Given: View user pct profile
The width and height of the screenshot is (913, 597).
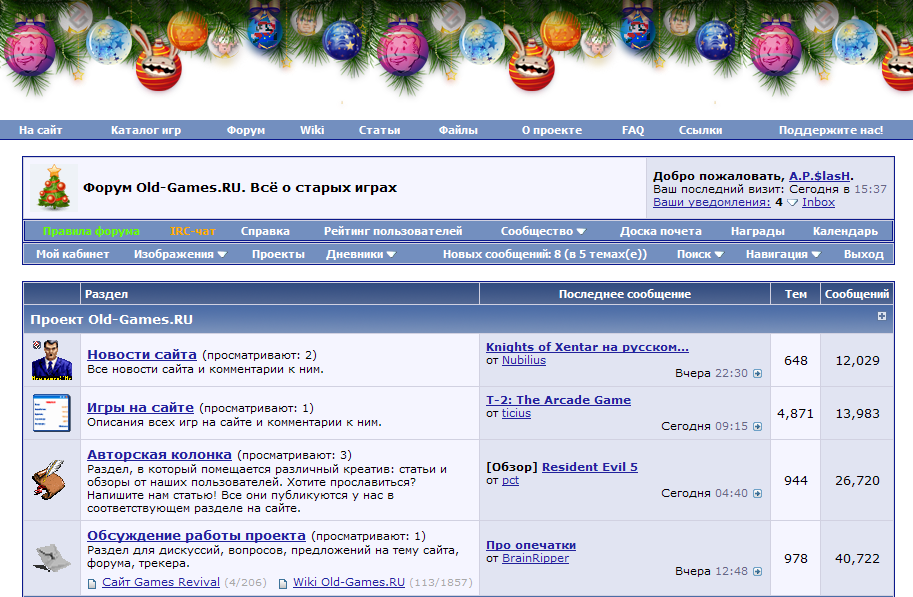Looking at the screenshot, I should pos(510,481).
